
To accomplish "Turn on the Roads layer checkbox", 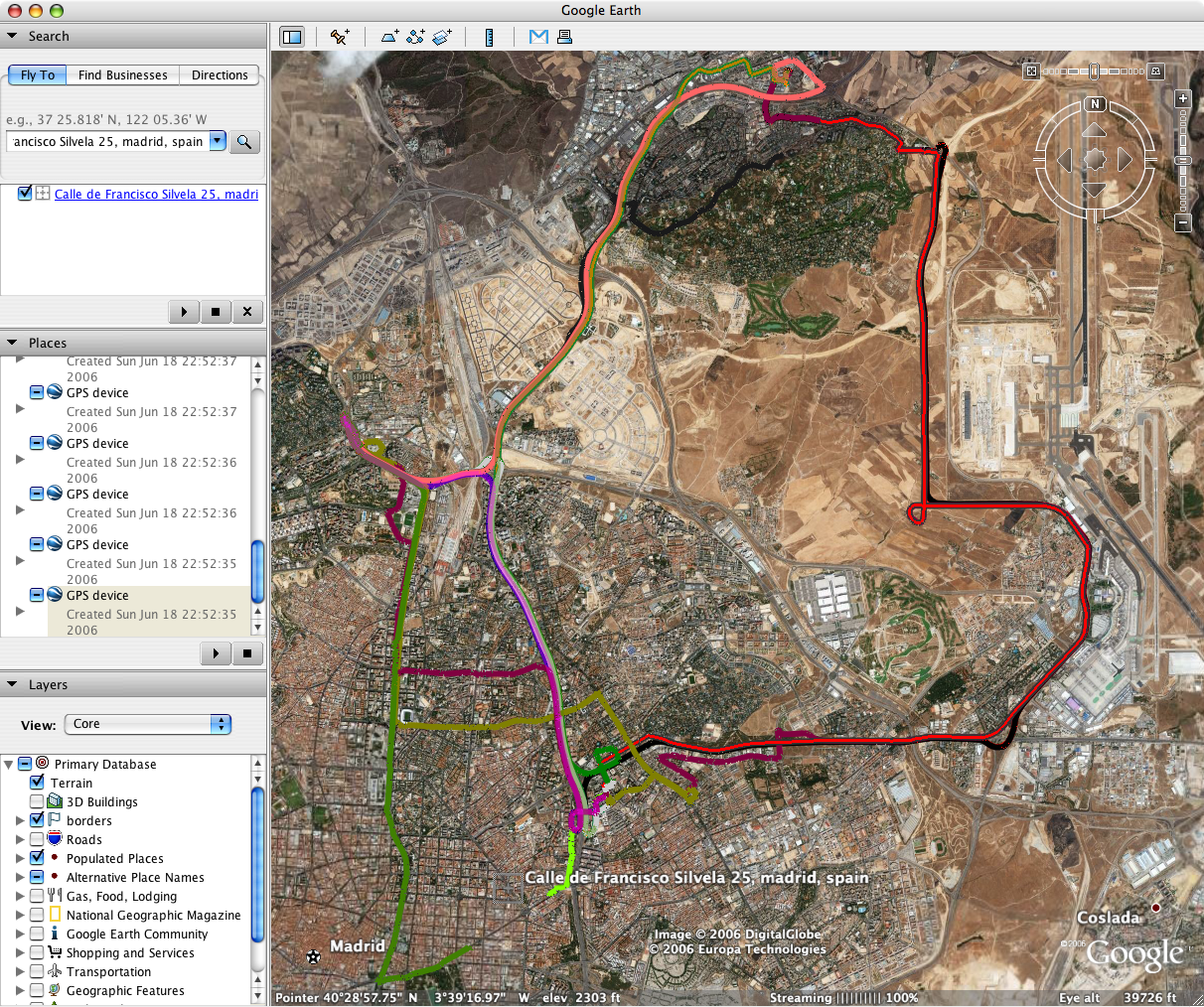I will pyautogui.click(x=37, y=839).
